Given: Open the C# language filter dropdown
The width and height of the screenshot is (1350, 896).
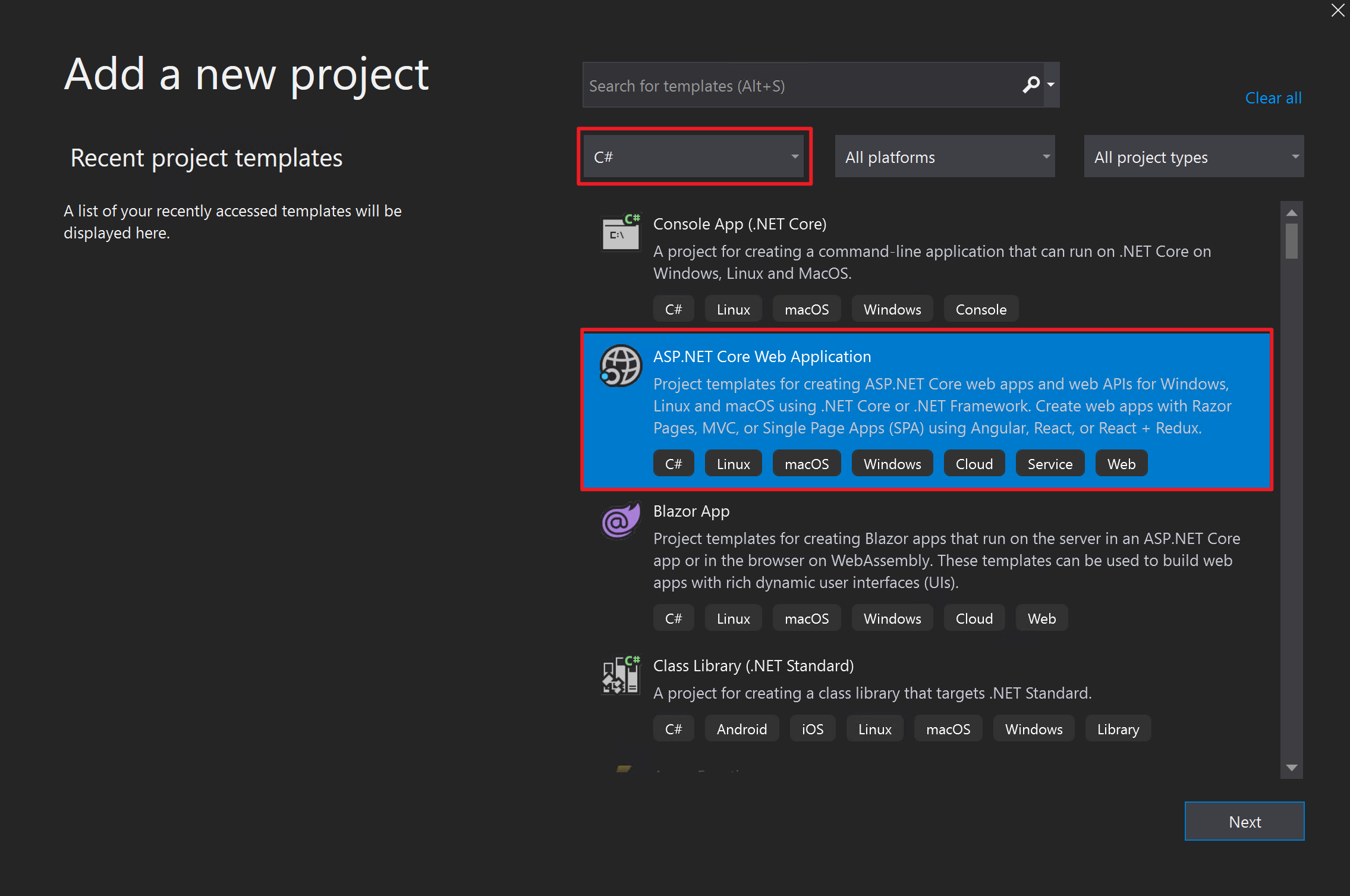Looking at the screenshot, I should (693, 157).
